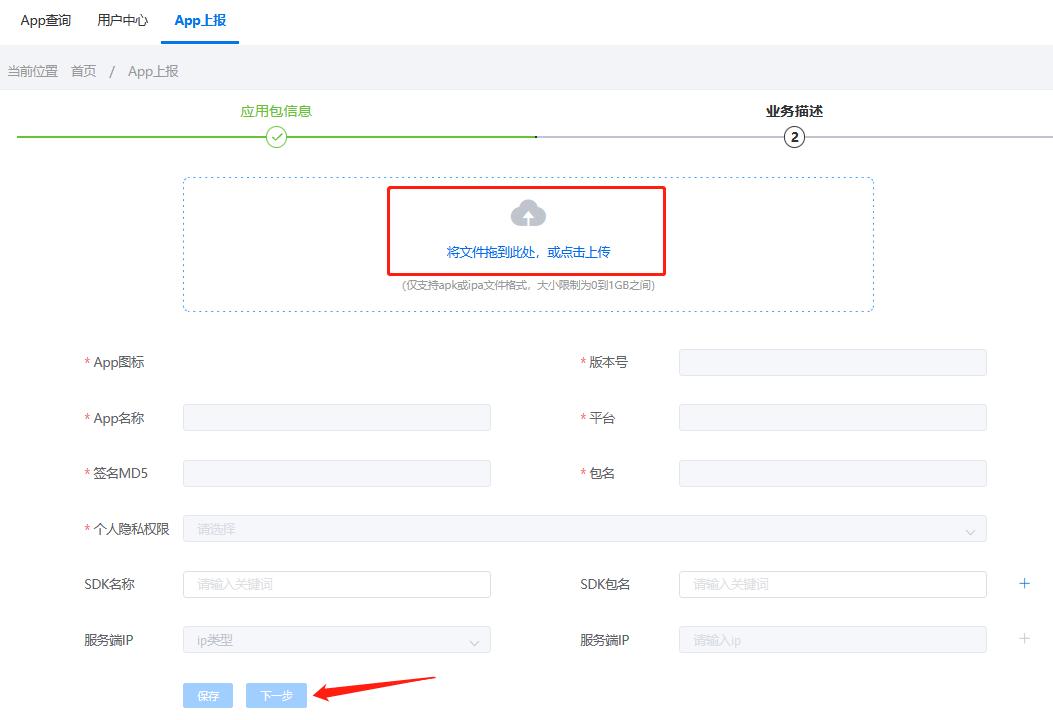Click into the App名称 input field

[x=336, y=417]
